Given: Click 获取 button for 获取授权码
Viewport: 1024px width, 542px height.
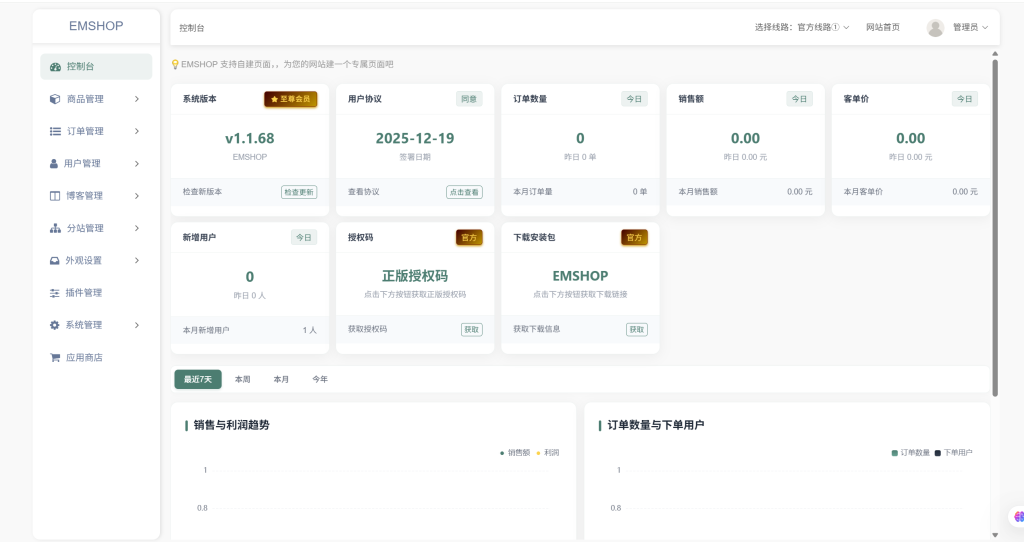Looking at the screenshot, I should coord(472,330).
